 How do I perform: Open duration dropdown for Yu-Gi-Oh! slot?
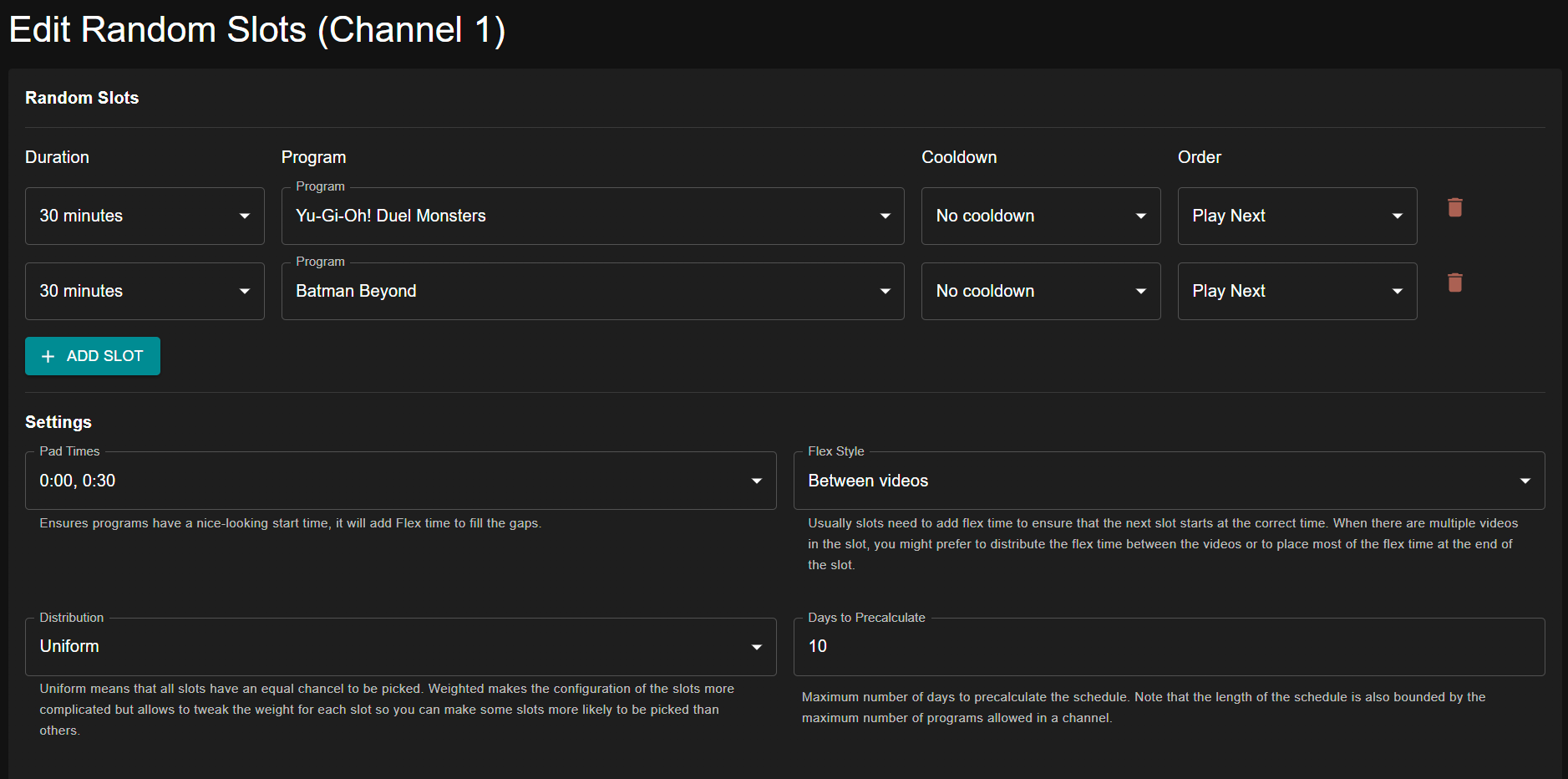[x=145, y=216]
